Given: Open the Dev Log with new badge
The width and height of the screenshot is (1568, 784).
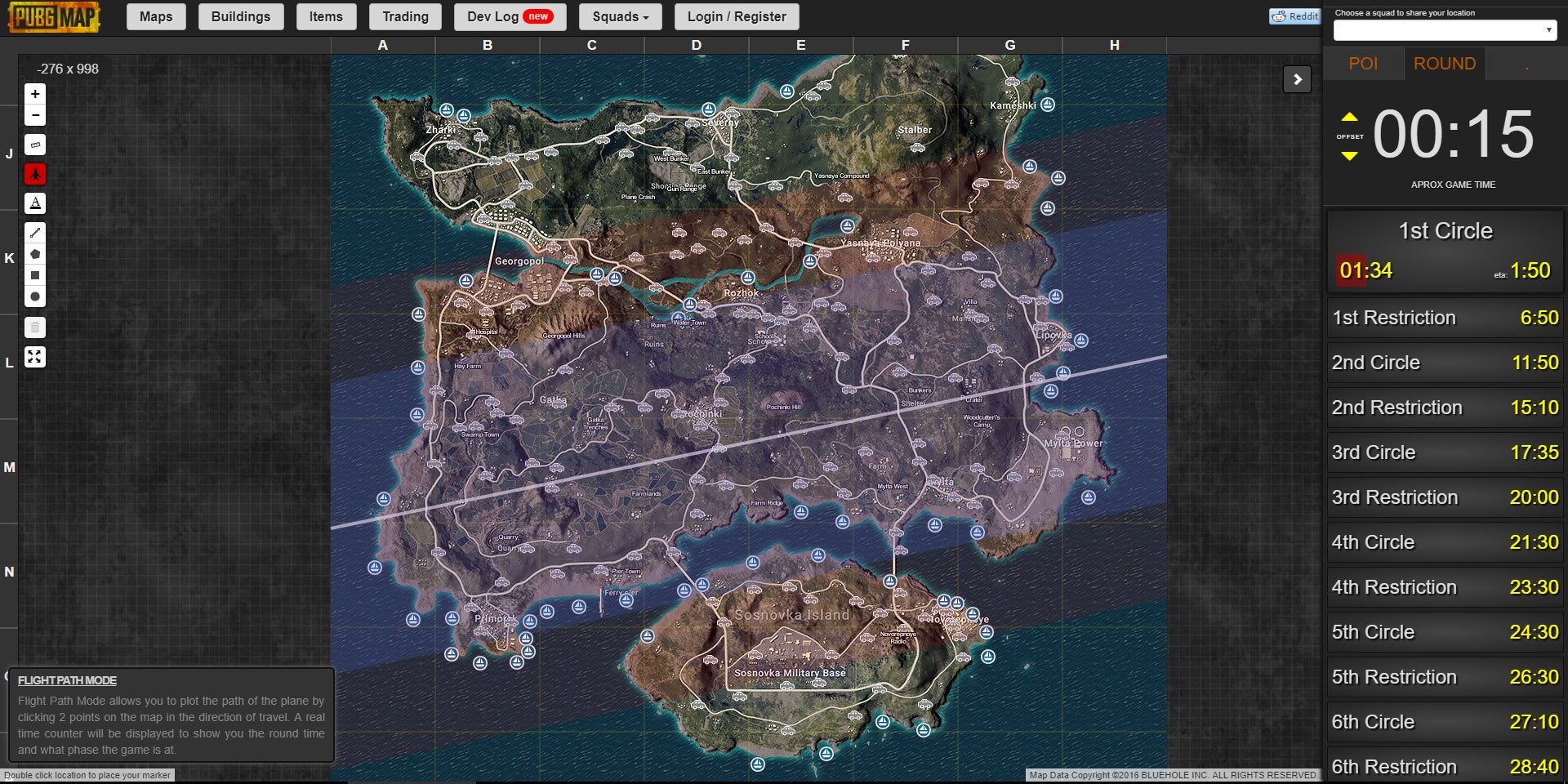Looking at the screenshot, I should coord(510,16).
